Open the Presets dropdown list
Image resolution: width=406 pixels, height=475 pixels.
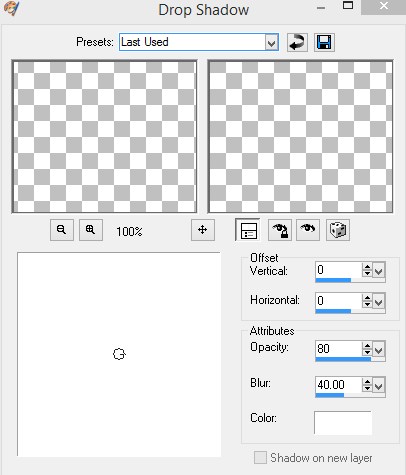click(272, 42)
